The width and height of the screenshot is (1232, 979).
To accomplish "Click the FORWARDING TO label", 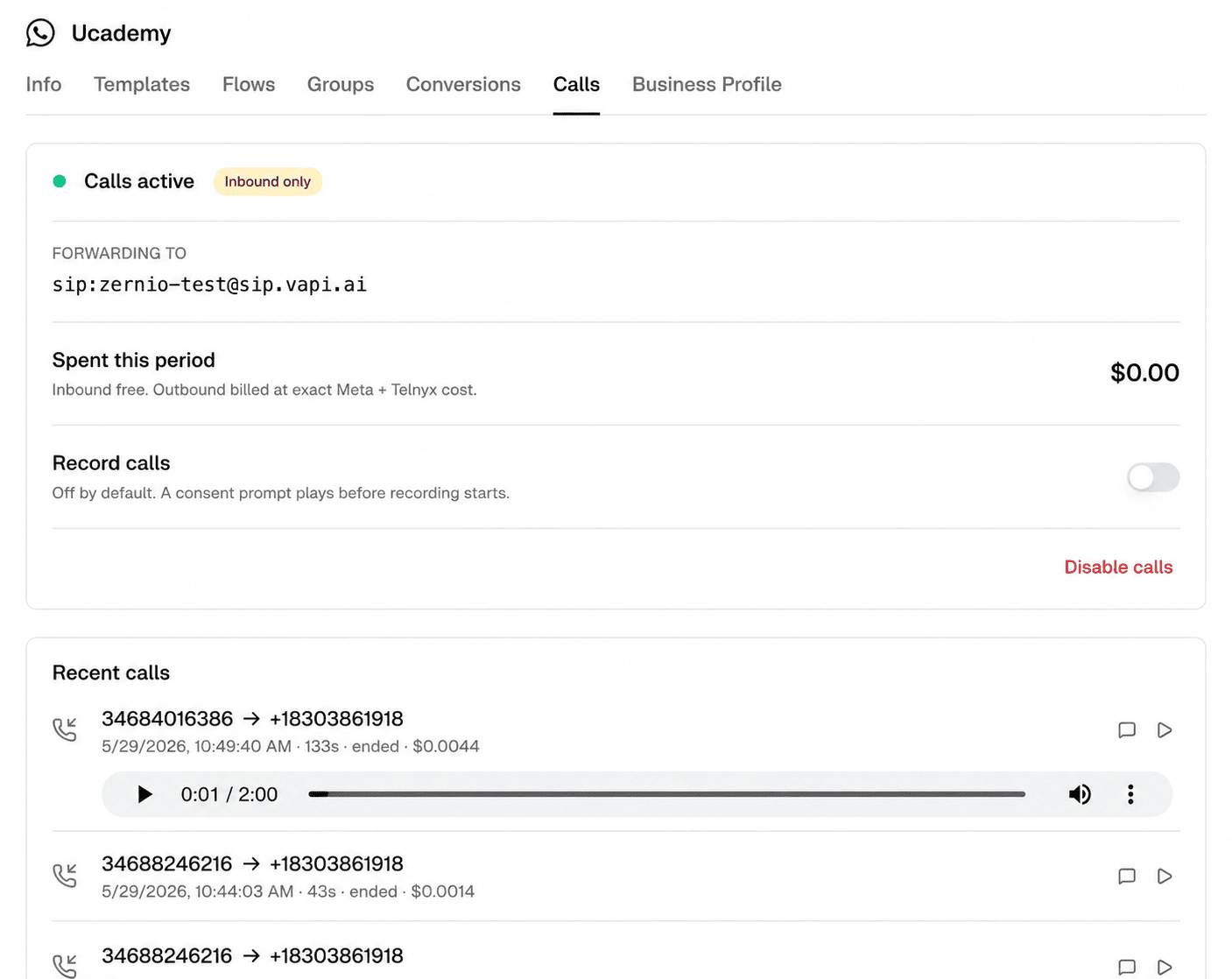I will (119, 253).
